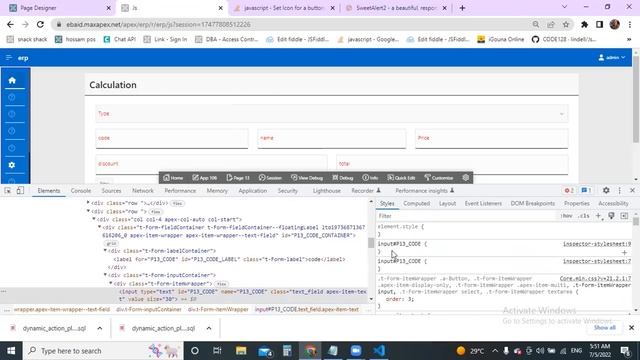Open App 106 in developer toolbar

[x=205, y=178]
